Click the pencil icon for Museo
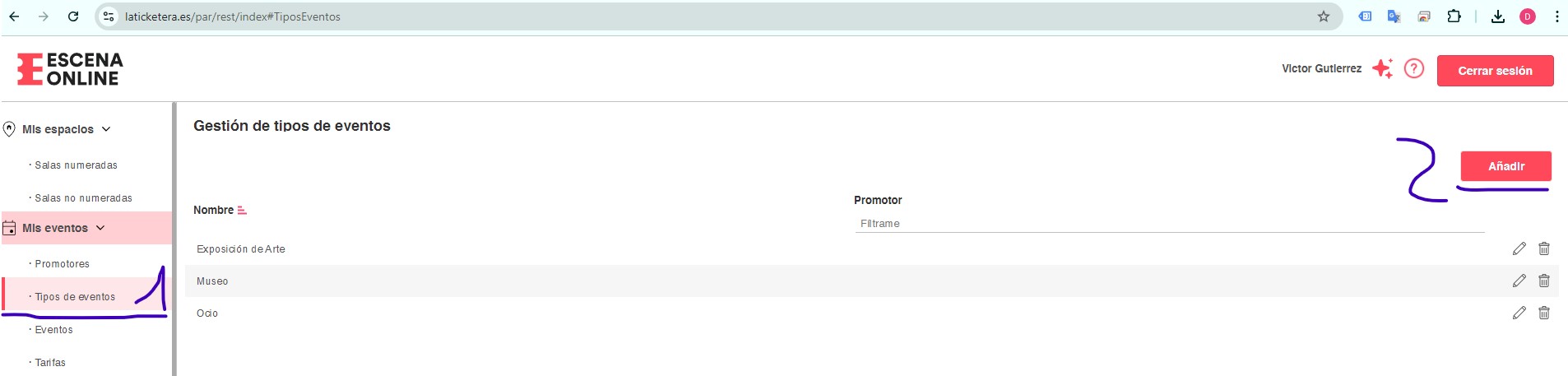The height and width of the screenshot is (376, 1568). pyautogui.click(x=1519, y=281)
